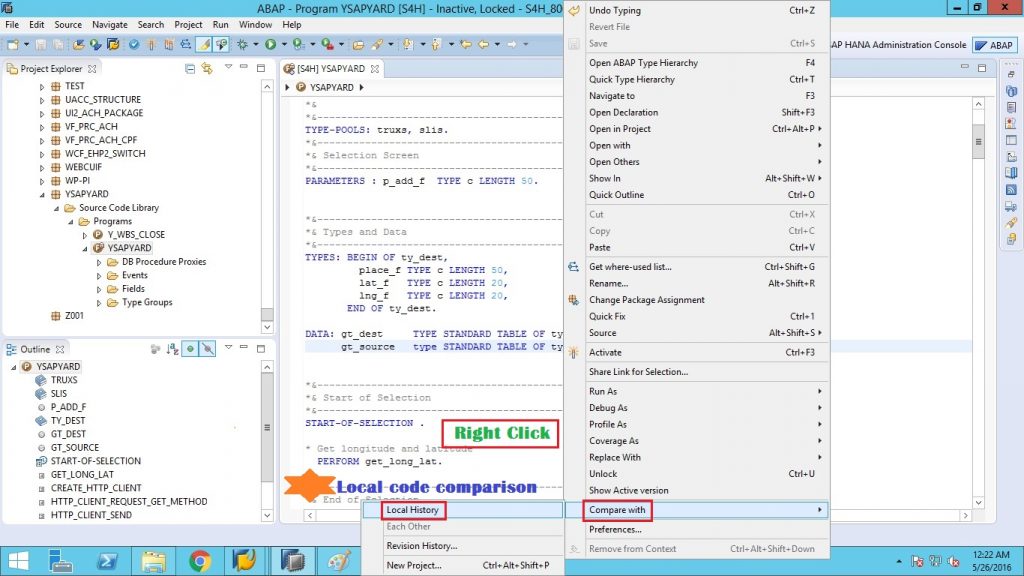
Task: Click the Back navigation arrow icon
Action: click(484, 44)
